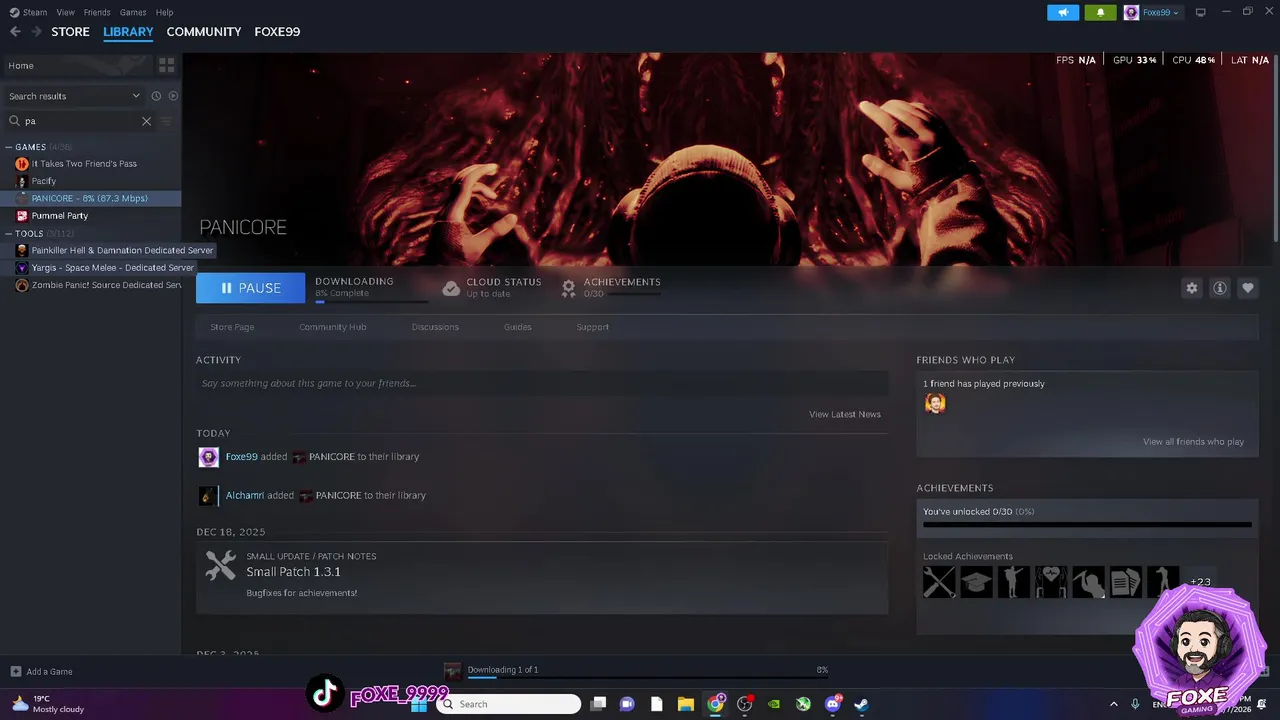Open the FOXE99 profile tab

(277, 32)
